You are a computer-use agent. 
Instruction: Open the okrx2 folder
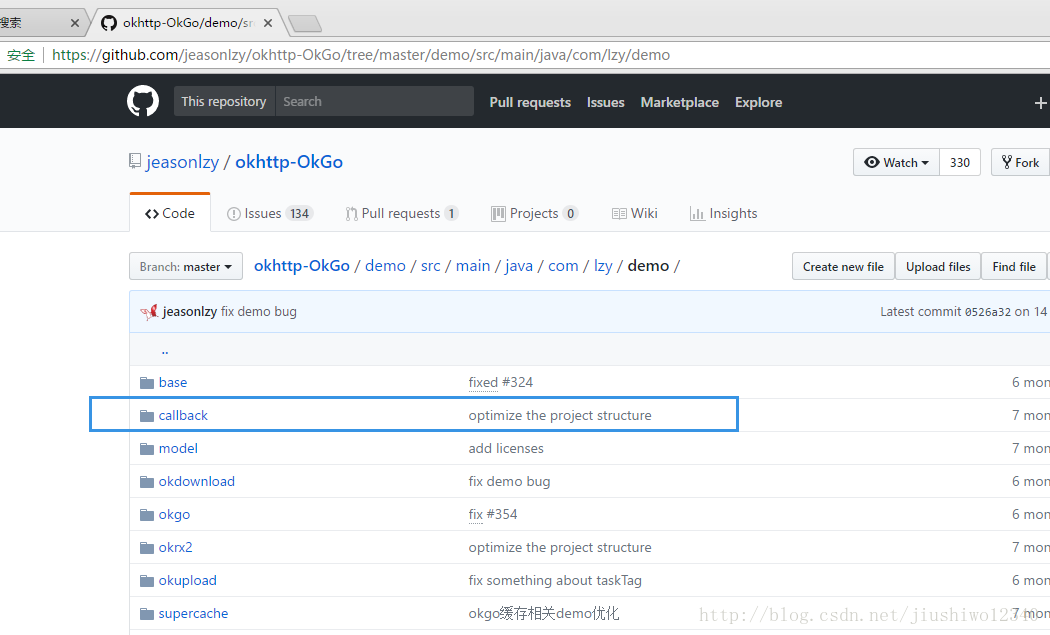175,547
